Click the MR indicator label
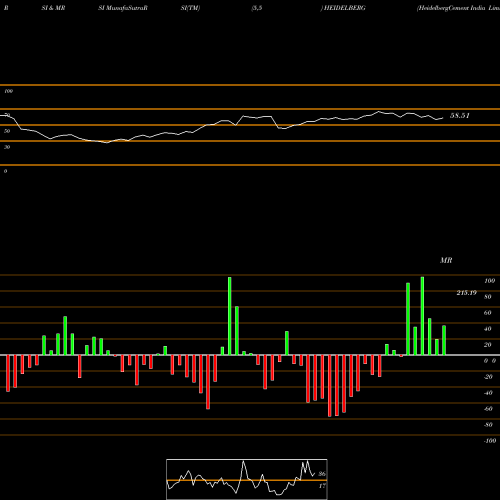 [x=446, y=260]
